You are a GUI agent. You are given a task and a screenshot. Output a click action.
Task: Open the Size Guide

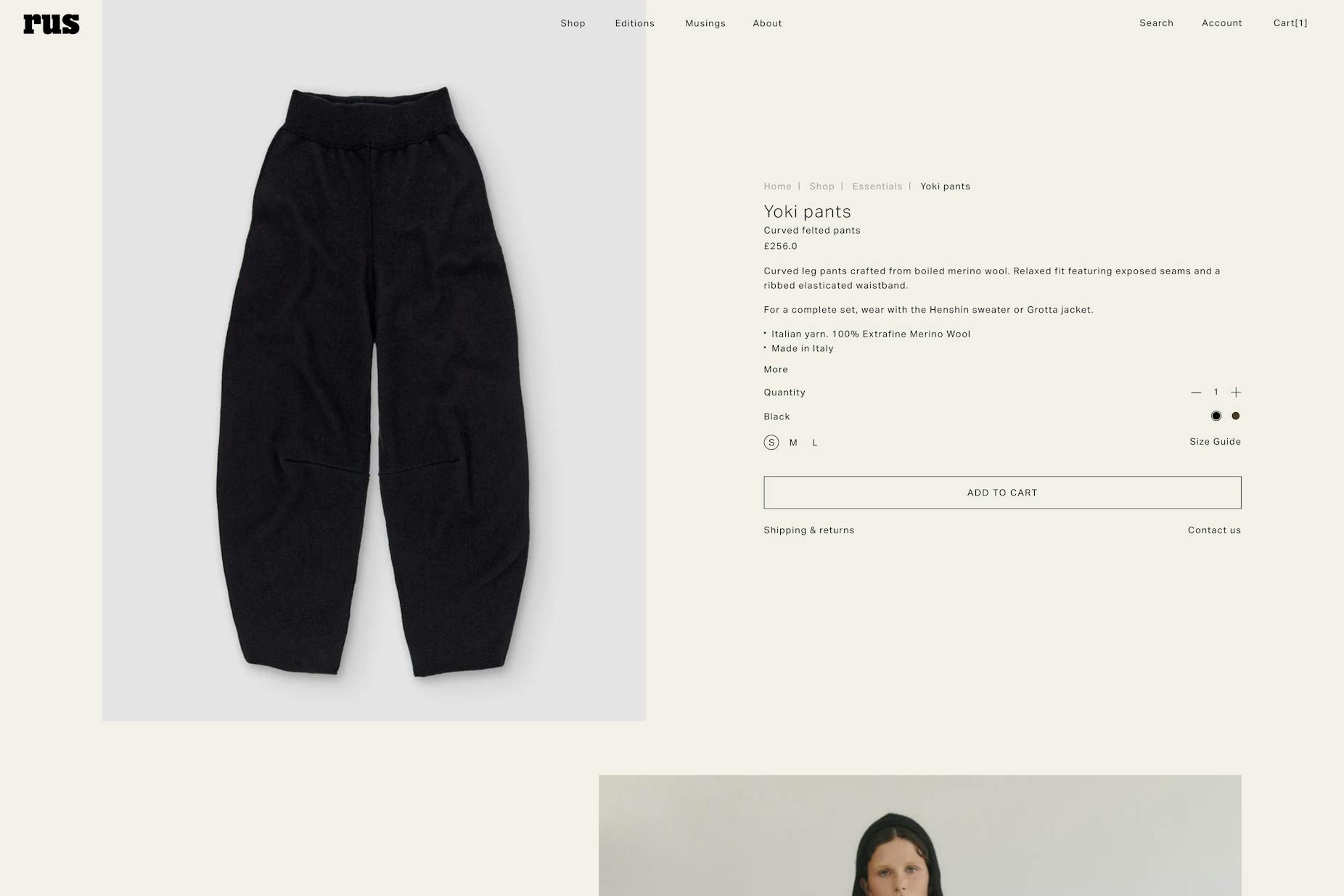point(1215,442)
